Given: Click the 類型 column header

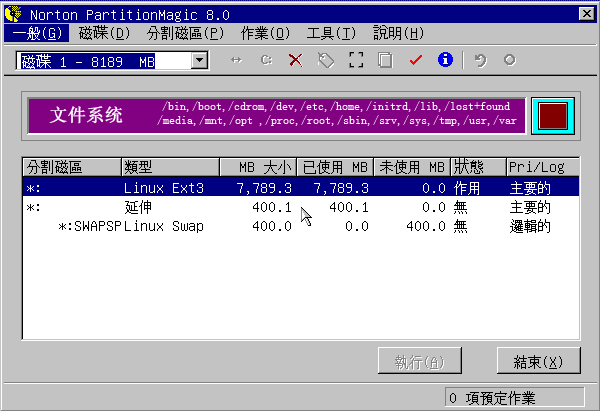Looking at the screenshot, I should pos(170,167).
